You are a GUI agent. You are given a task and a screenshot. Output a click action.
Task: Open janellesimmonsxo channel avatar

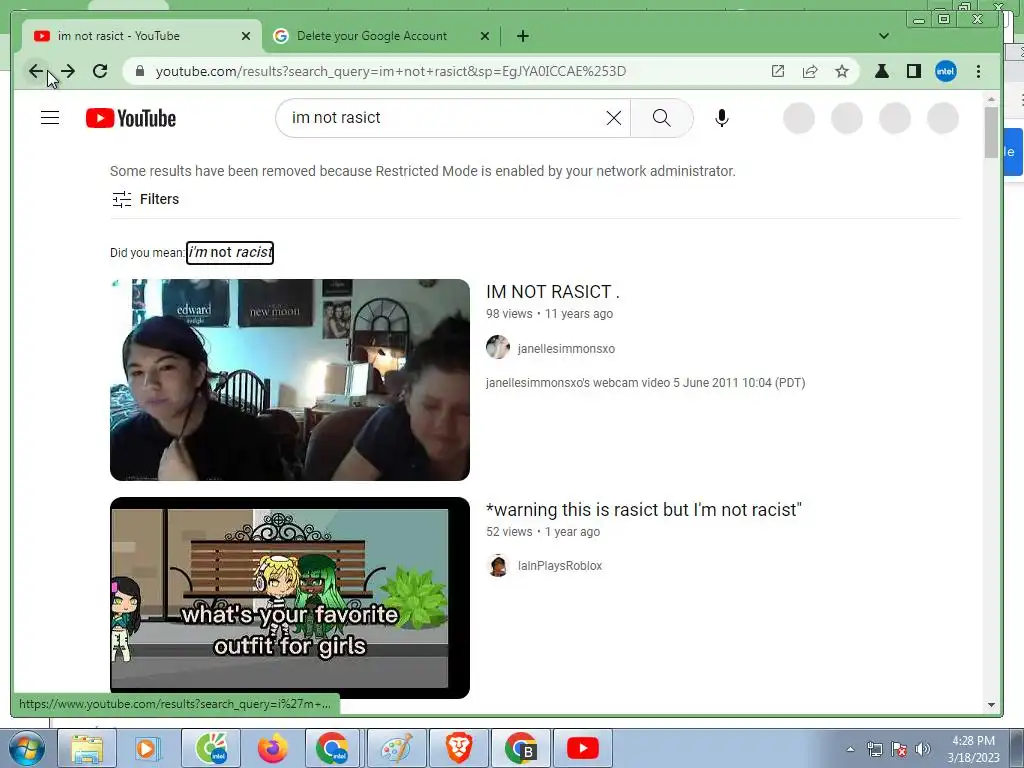click(x=498, y=347)
